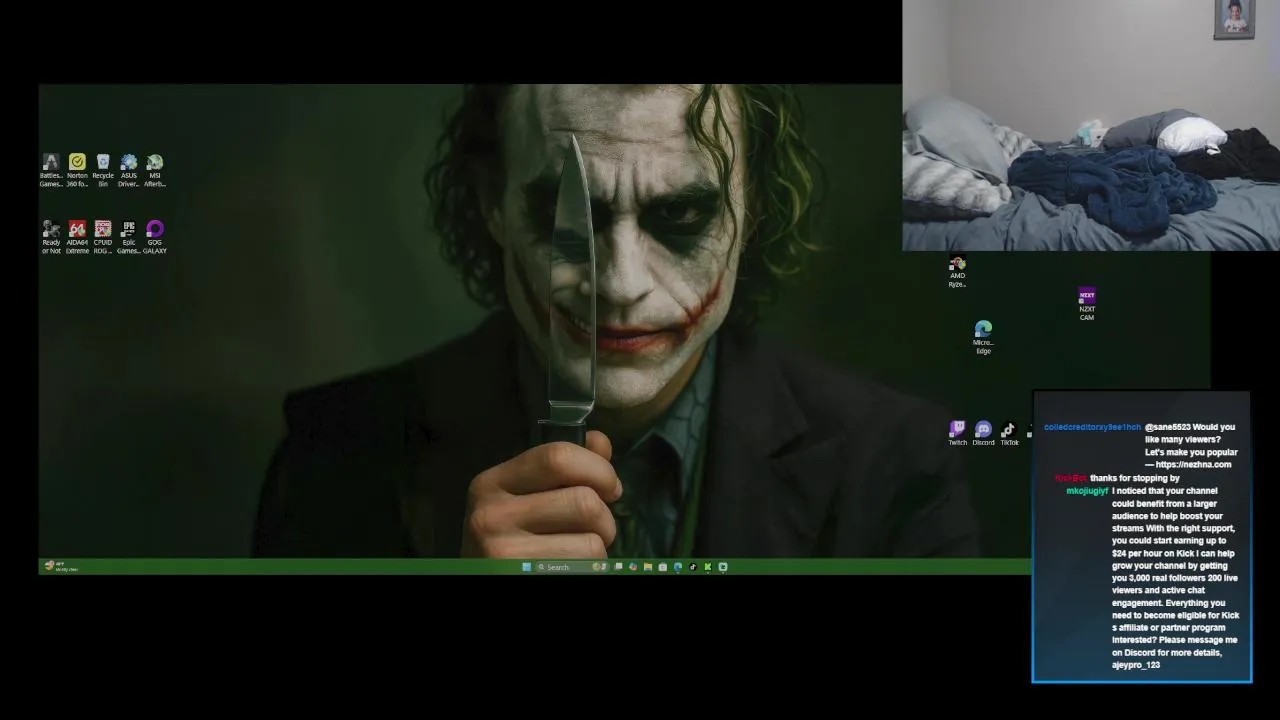Screen dimensions: 1280x720
Task: Open the Norton 360 desktop icon
Action: click(x=77, y=170)
